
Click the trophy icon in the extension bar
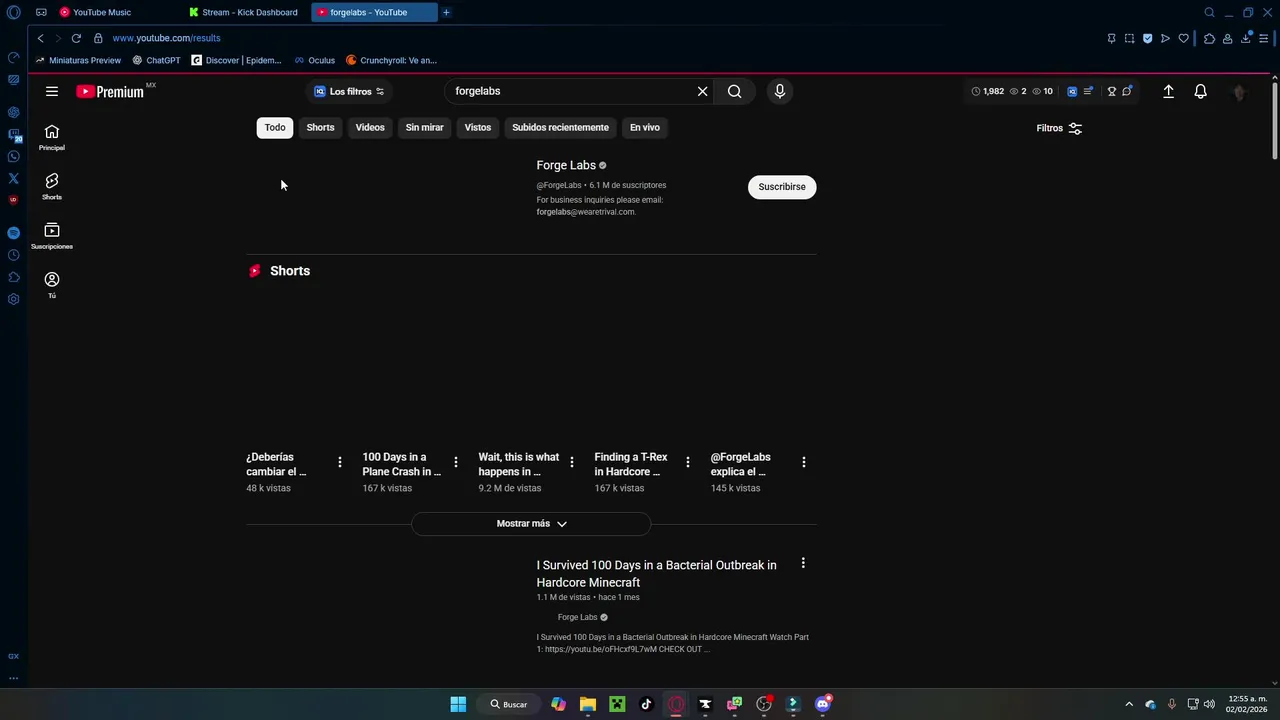pyautogui.click(x=1111, y=91)
